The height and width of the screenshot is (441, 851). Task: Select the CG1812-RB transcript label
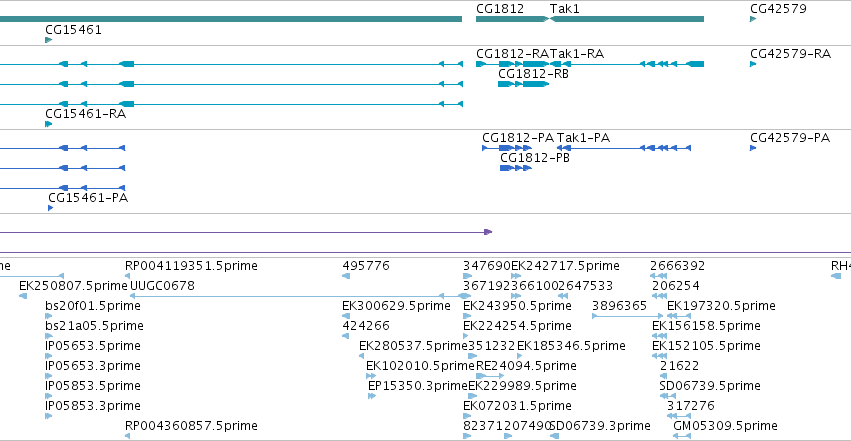pyautogui.click(x=534, y=74)
